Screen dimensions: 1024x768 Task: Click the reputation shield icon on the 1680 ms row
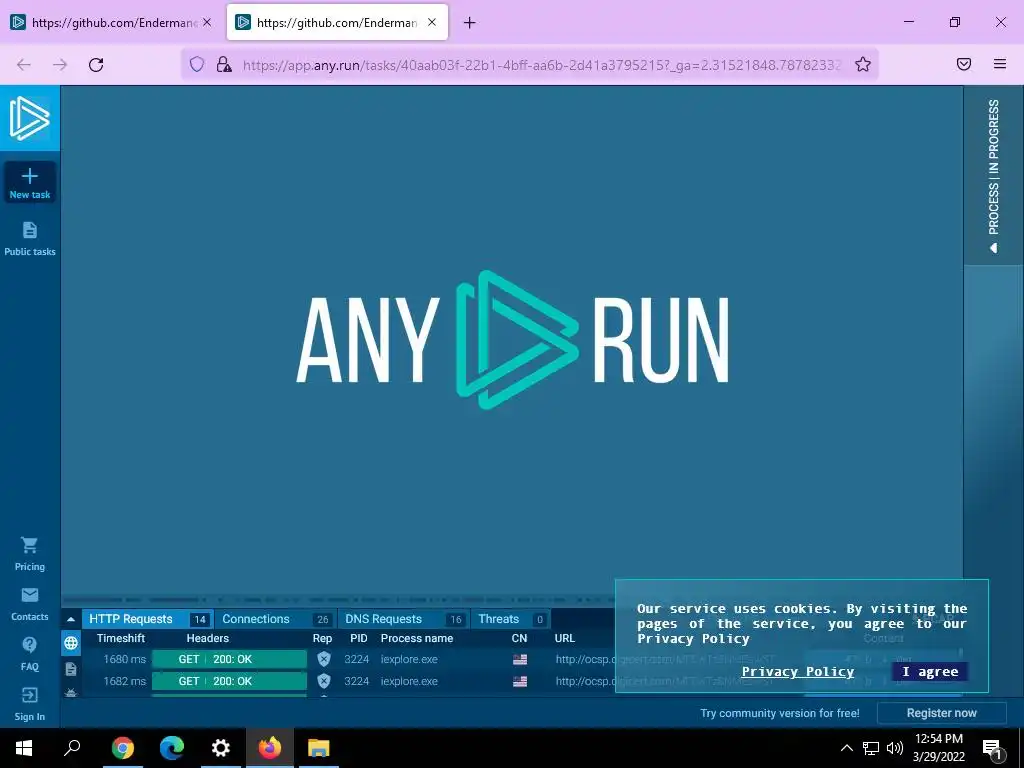pyautogui.click(x=323, y=659)
